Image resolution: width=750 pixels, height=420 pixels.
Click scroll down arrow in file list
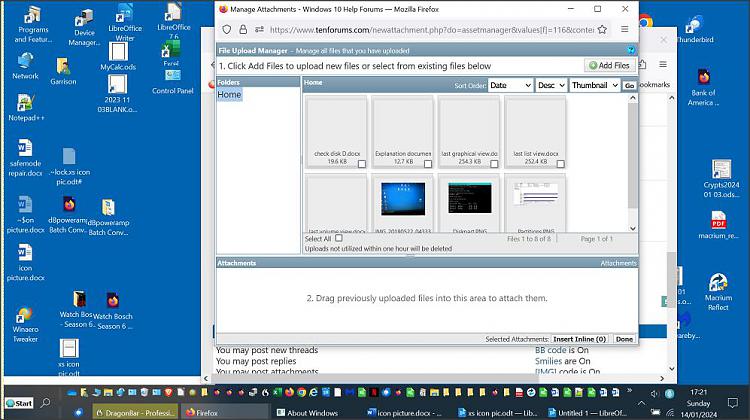pos(633,228)
